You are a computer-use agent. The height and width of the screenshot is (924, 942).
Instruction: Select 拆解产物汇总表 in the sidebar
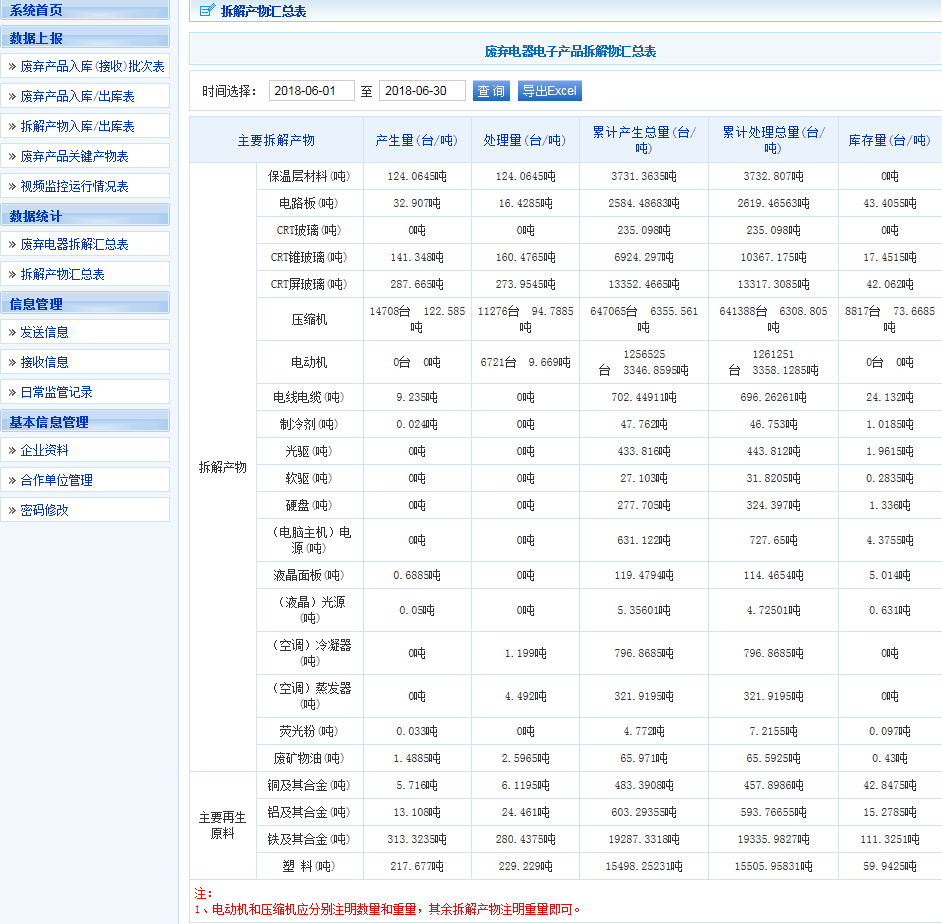62,275
